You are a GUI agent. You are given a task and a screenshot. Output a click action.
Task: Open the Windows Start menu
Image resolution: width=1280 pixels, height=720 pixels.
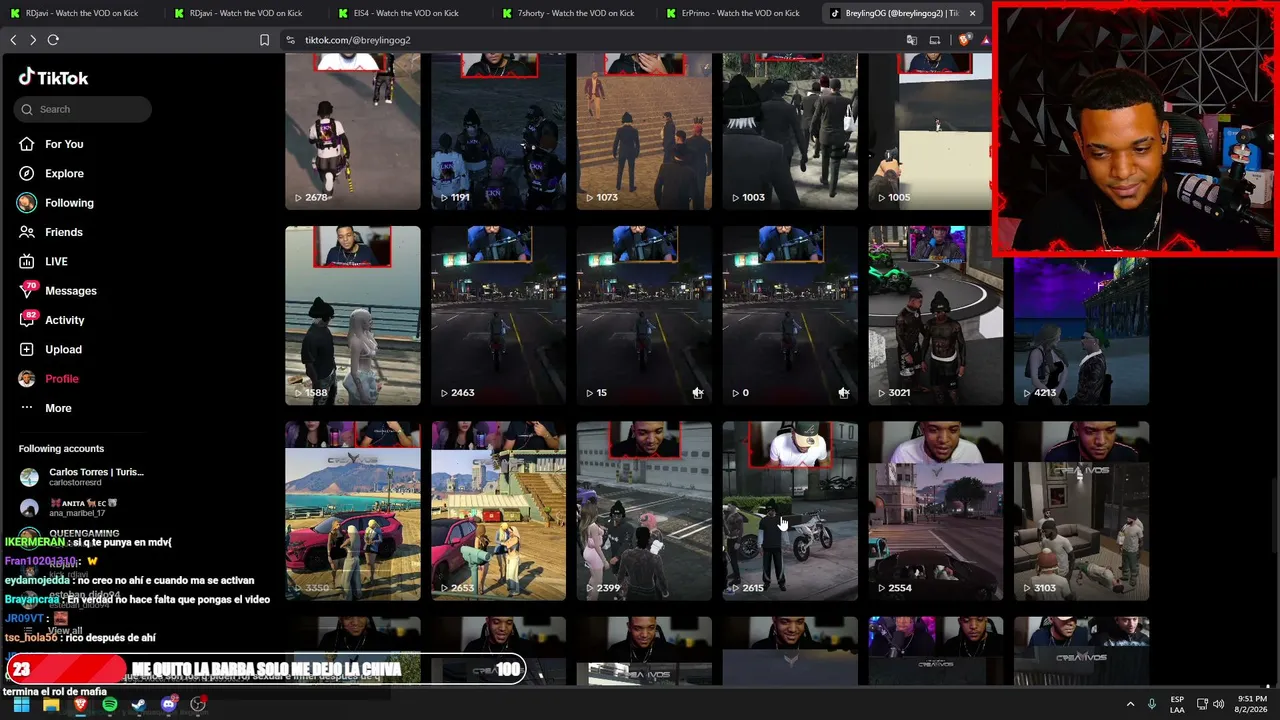click(21, 704)
